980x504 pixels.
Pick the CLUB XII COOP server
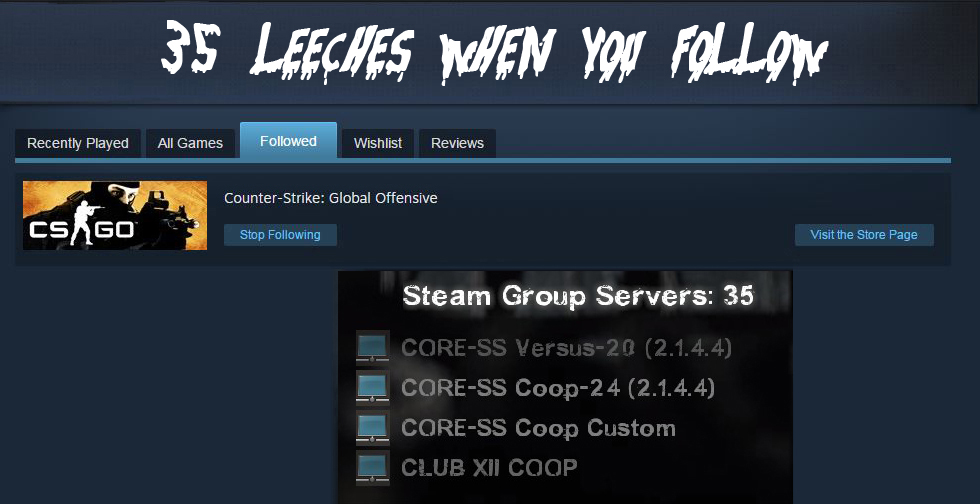pyautogui.click(x=489, y=468)
